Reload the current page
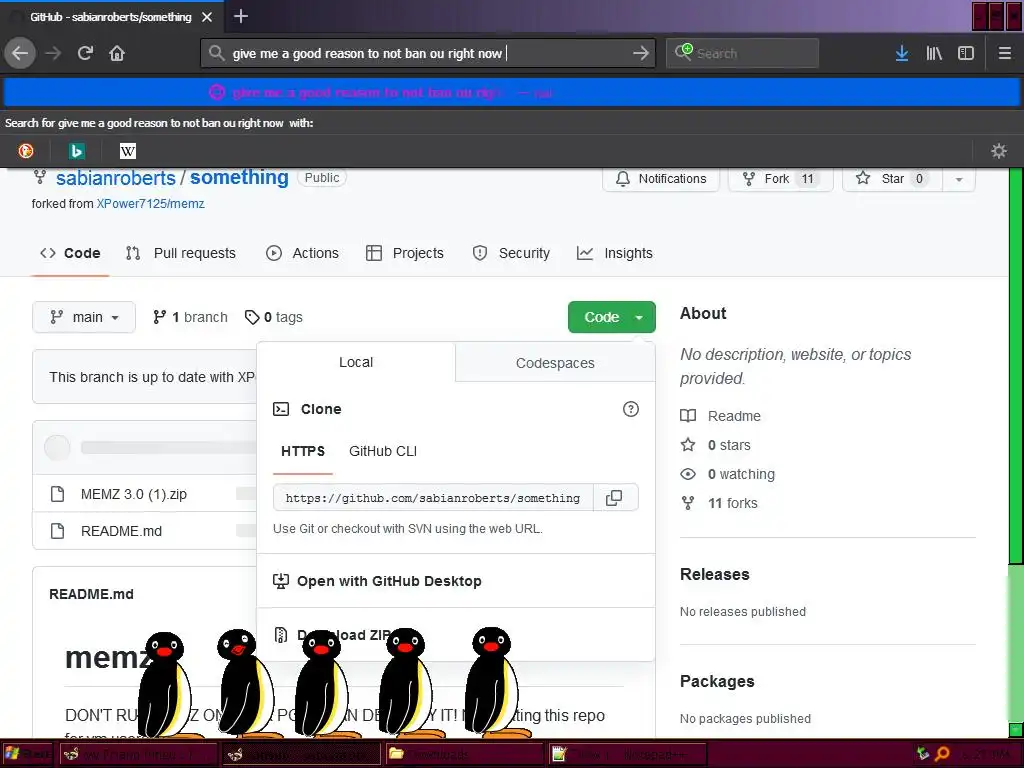The height and width of the screenshot is (768, 1024). 86,53
